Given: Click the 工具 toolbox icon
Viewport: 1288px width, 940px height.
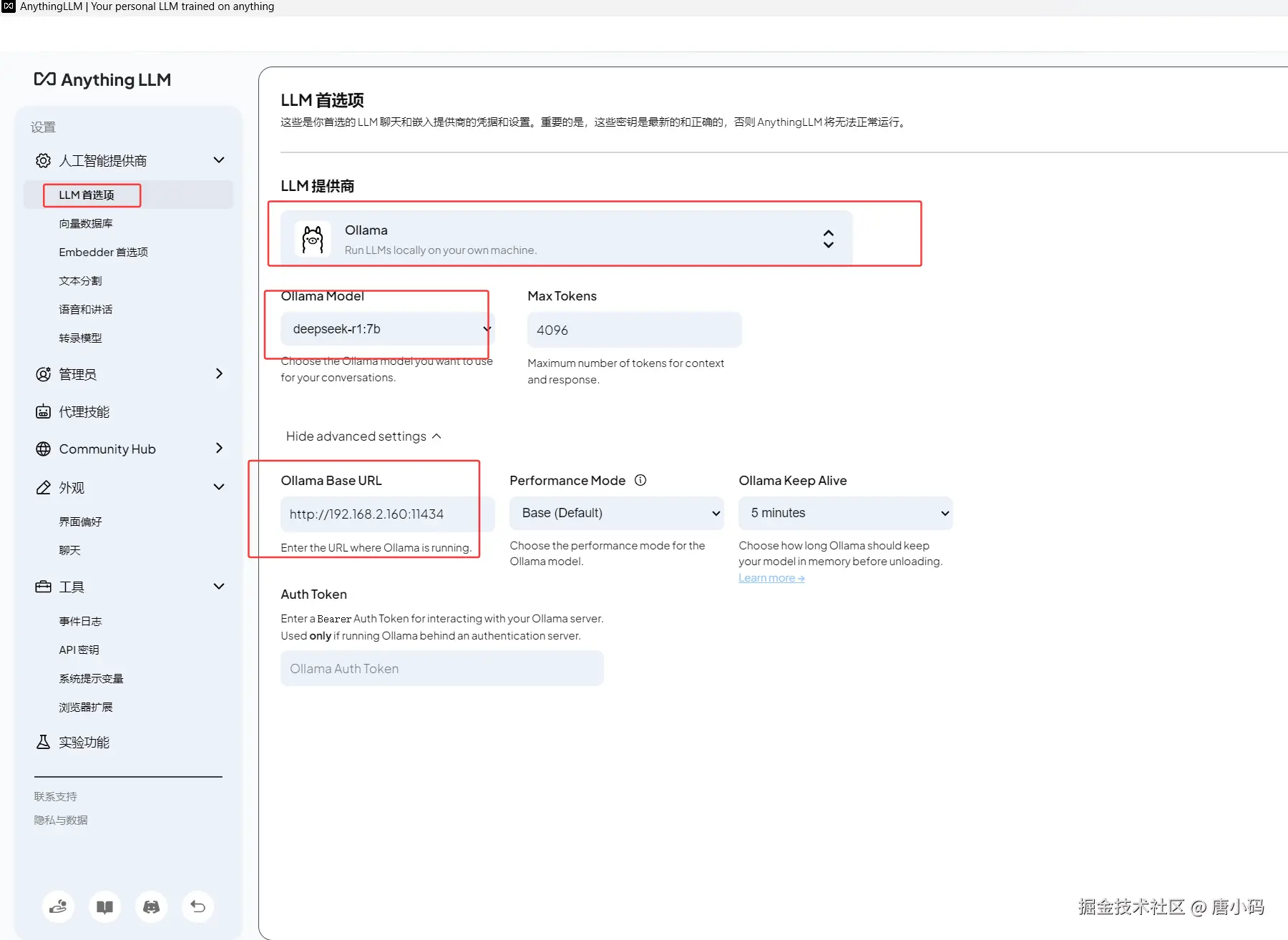Looking at the screenshot, I should click(x=43, y=587).
